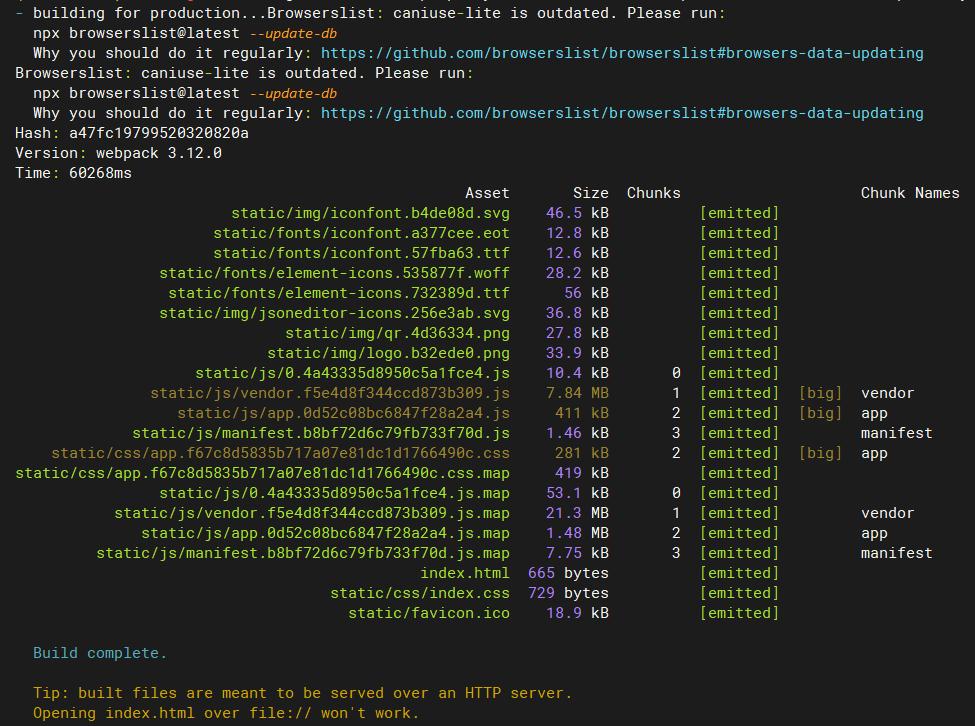Click the Build complete message
This screenshot has width=975, height=726.
click(100, 653)
